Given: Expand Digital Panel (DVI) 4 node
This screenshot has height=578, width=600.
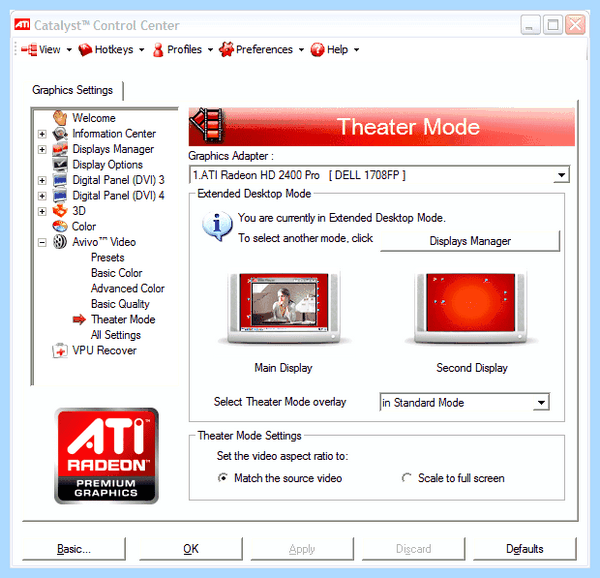Looking at the screenshot, I should pos(42,196).
